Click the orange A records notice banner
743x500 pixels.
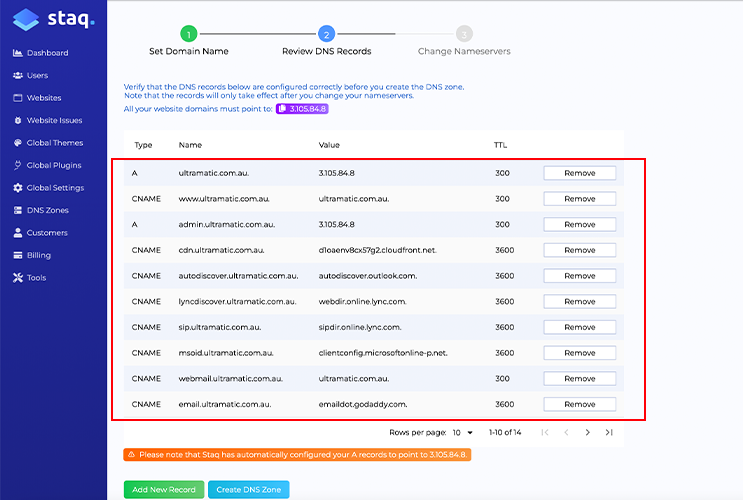pos(297,455)
